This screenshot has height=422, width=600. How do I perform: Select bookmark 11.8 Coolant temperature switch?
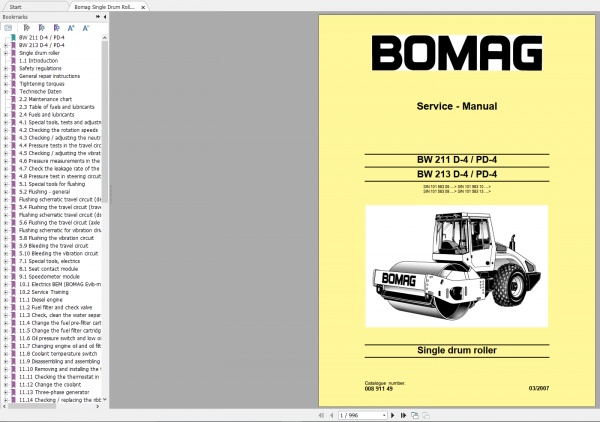(58, 354)
